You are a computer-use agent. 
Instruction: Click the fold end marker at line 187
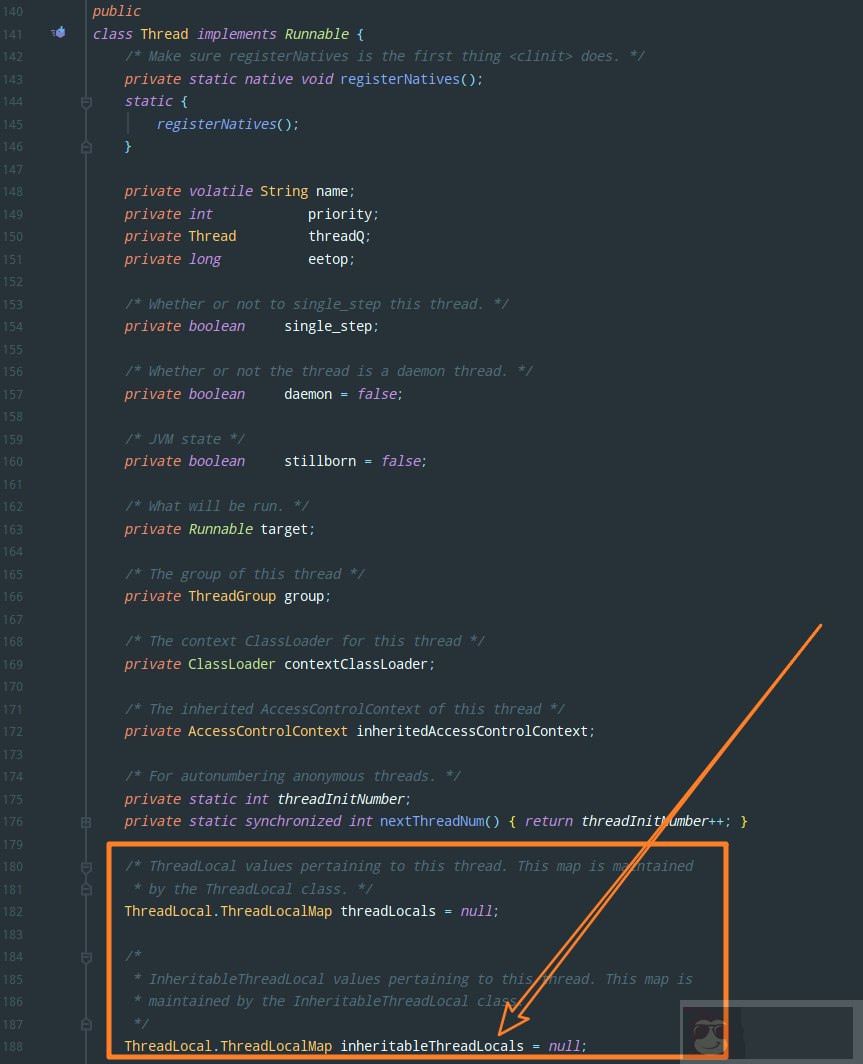[x=86, y=1024]
